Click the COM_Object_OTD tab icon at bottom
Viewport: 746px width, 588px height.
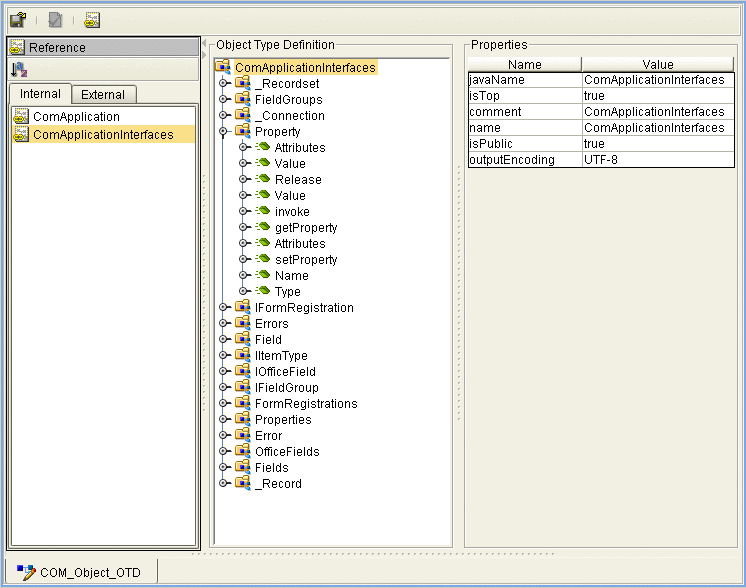[x=26, y=572]
